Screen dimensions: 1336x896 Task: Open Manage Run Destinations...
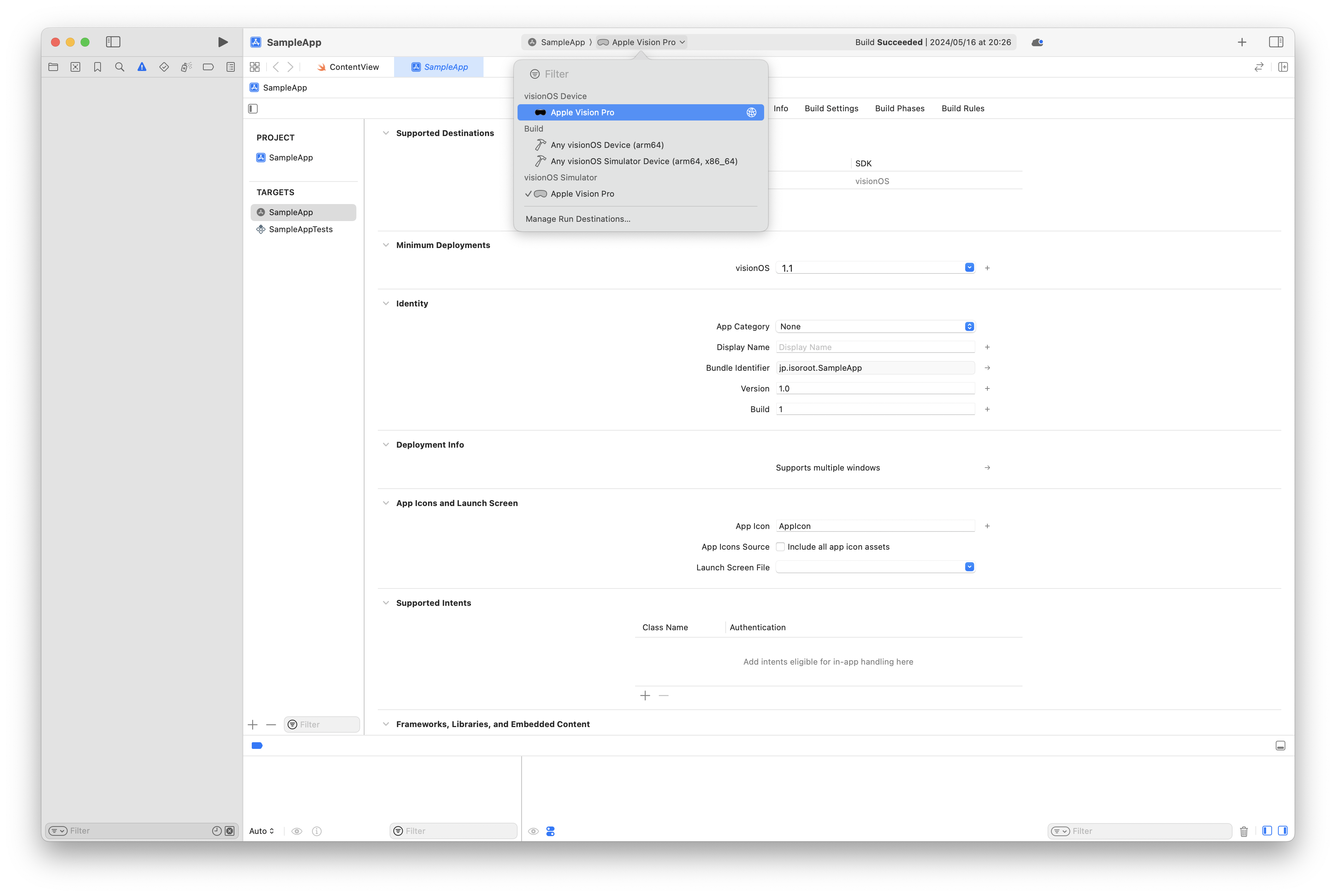coord(578,219)
